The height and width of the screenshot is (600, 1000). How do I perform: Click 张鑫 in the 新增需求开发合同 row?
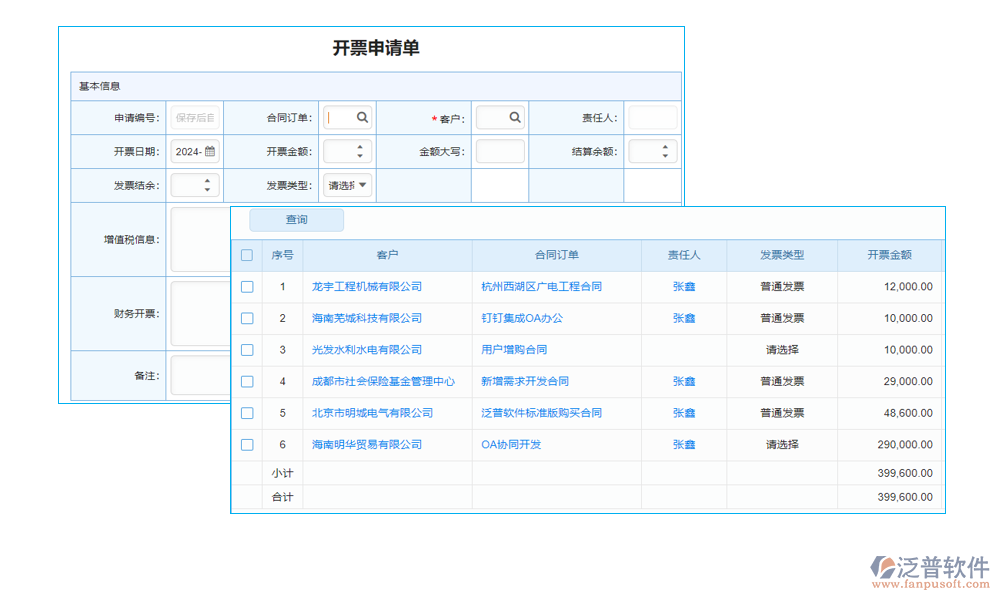683,381
